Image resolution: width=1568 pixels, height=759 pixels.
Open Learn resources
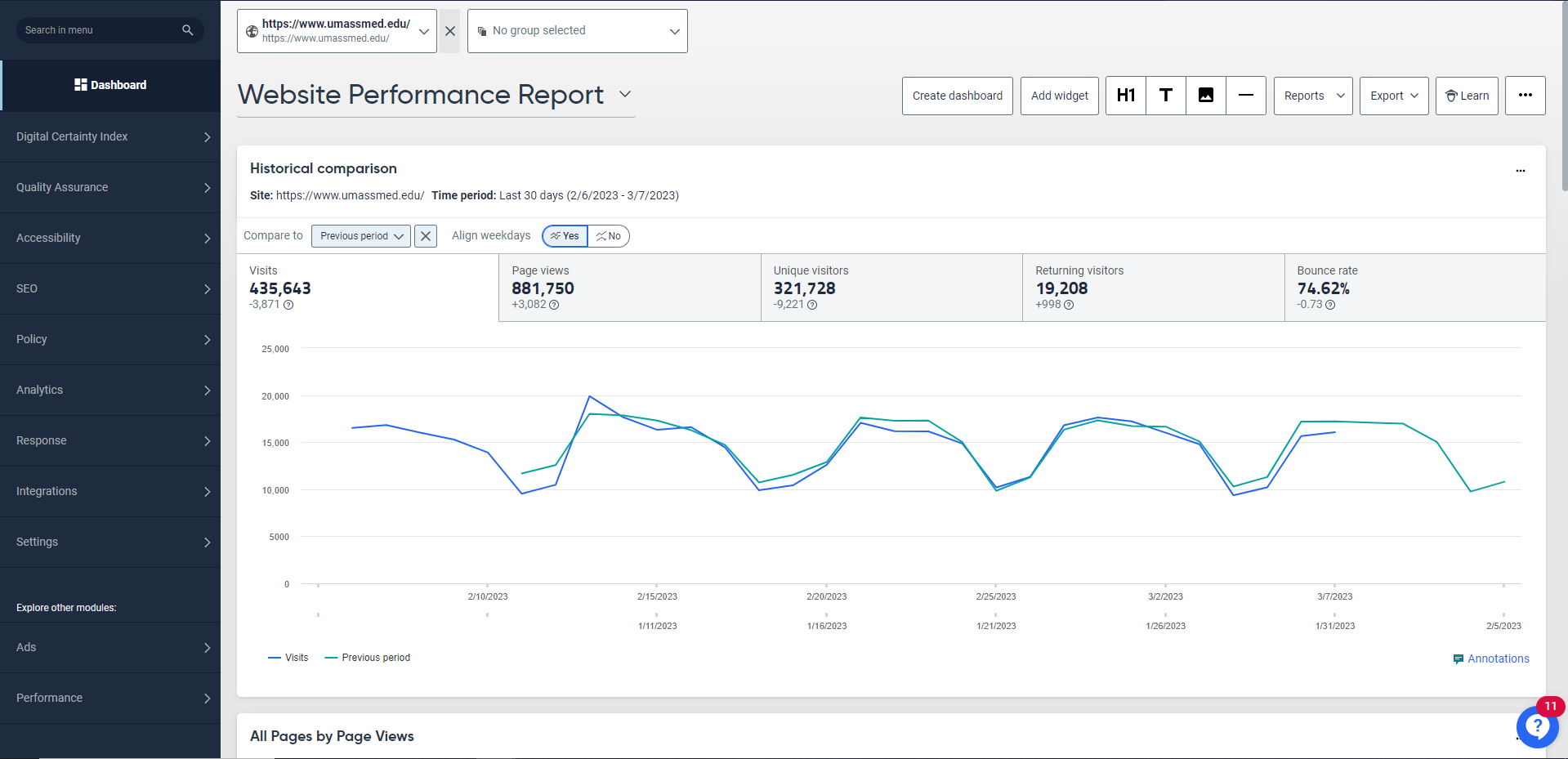coord(1466,96)
